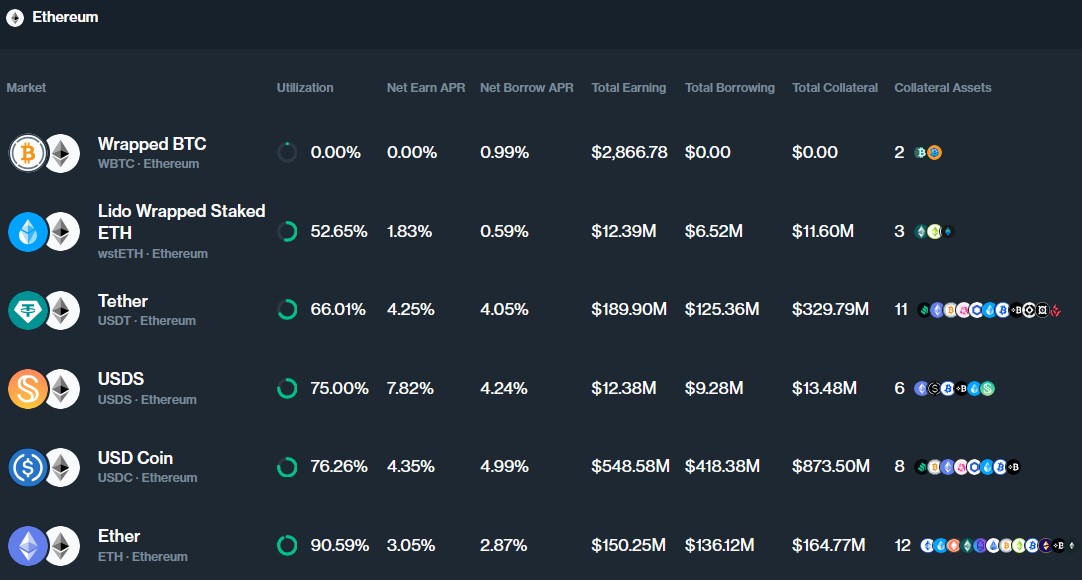This screenshot has height=580, width=1082.
Task: Click the utilization ring in the USD Coin row
Action: (x=287, y=467)
